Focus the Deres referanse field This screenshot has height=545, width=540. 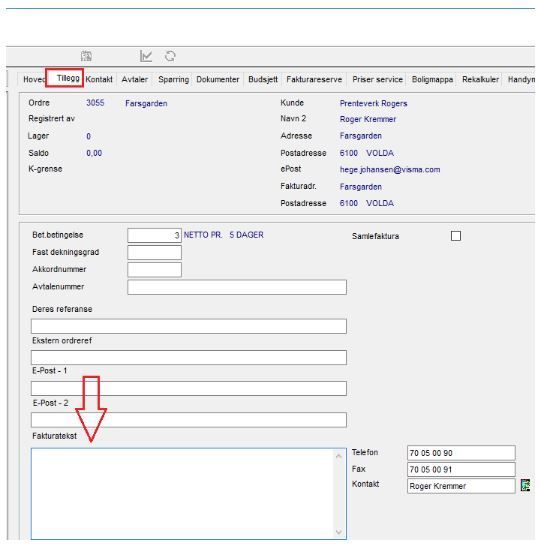click(189, 326)
